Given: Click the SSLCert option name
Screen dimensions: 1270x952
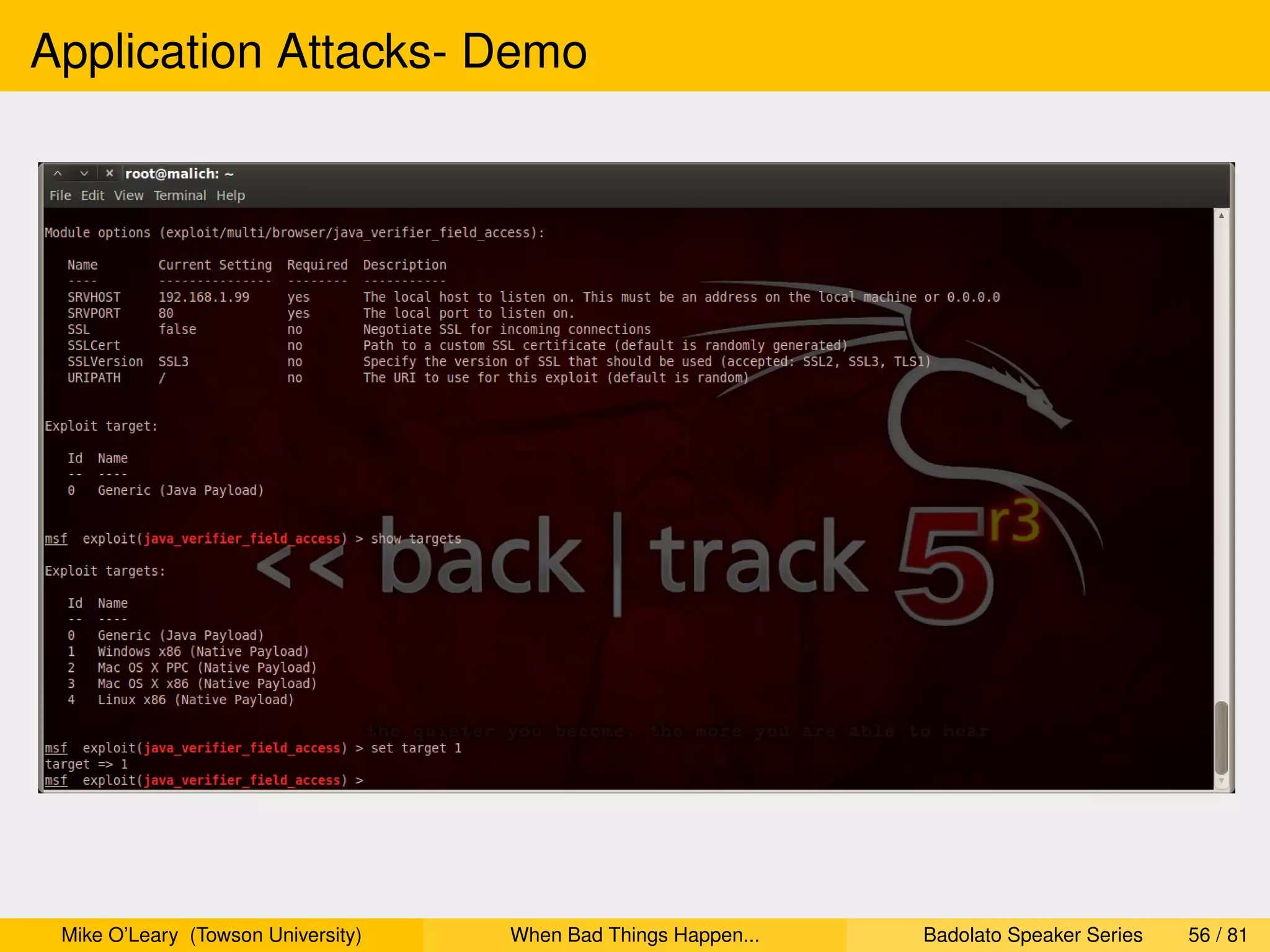Looking at the screenshot, I should point(94,346).
